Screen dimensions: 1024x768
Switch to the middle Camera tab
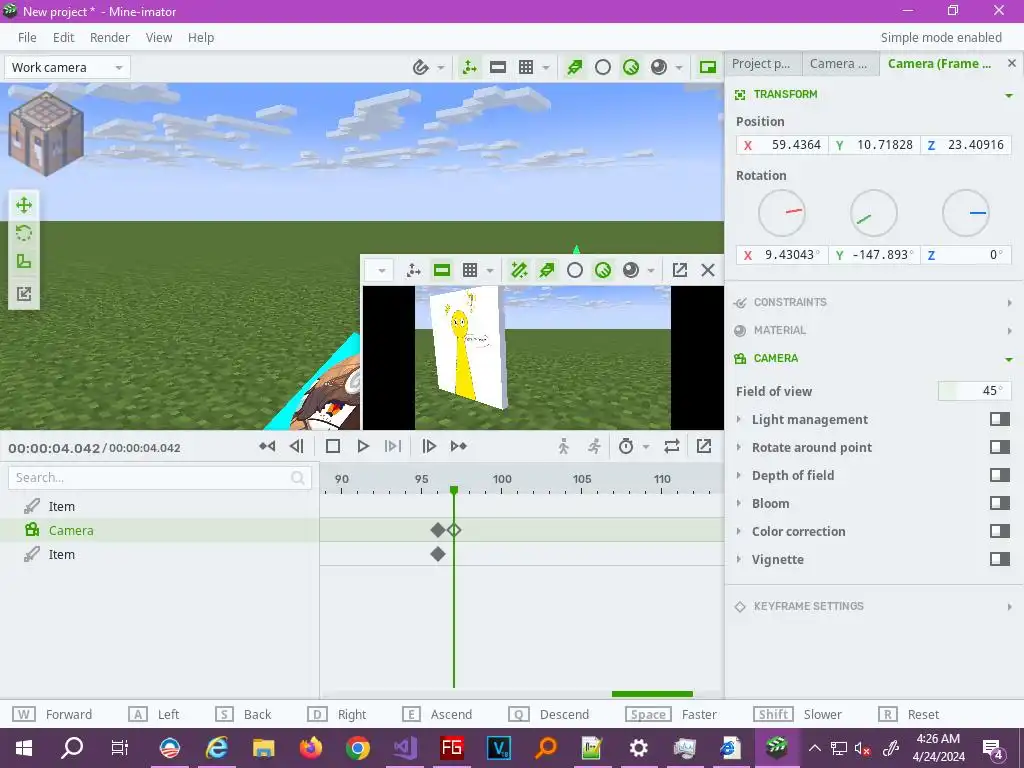click(840, 64)
